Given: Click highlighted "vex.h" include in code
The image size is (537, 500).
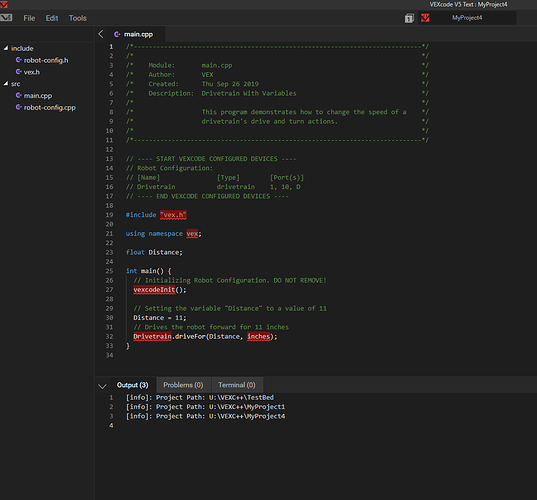Looking at the screenshot, I should point(173,215).
